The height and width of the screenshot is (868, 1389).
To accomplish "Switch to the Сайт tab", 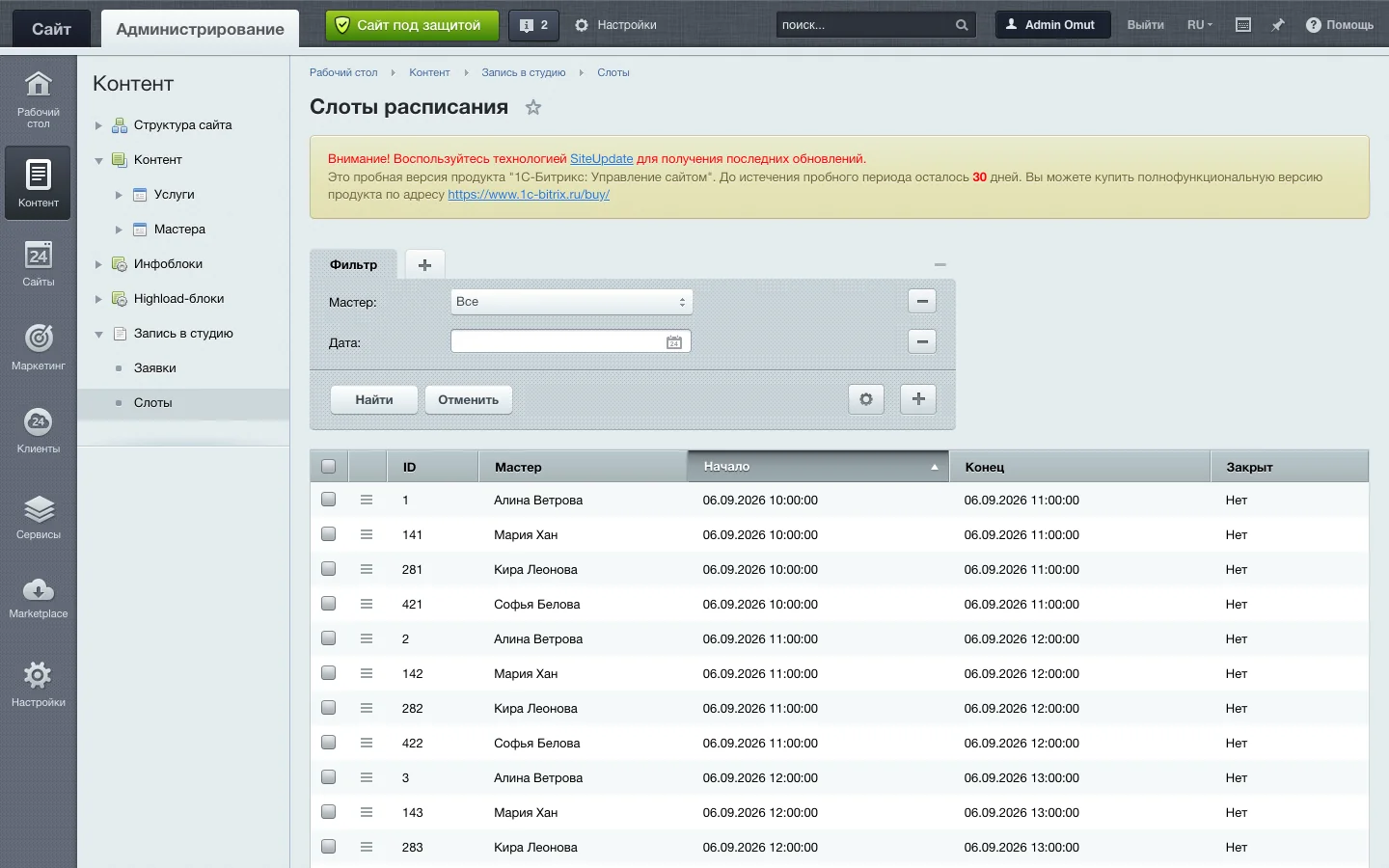I will coord(51,29).
